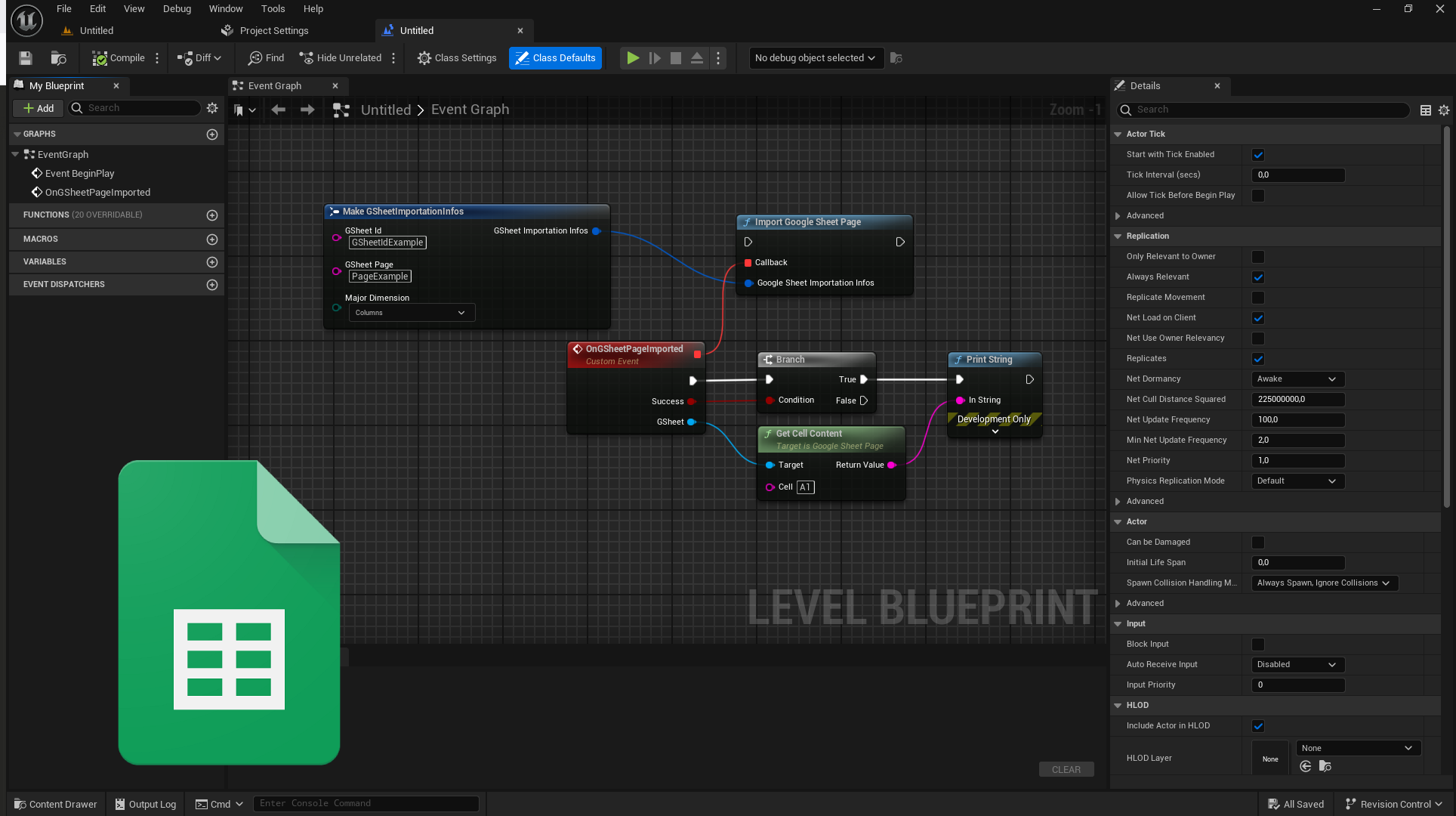Collapse the Replication section
The image size is (1456, 816).
coord(1118,236)
